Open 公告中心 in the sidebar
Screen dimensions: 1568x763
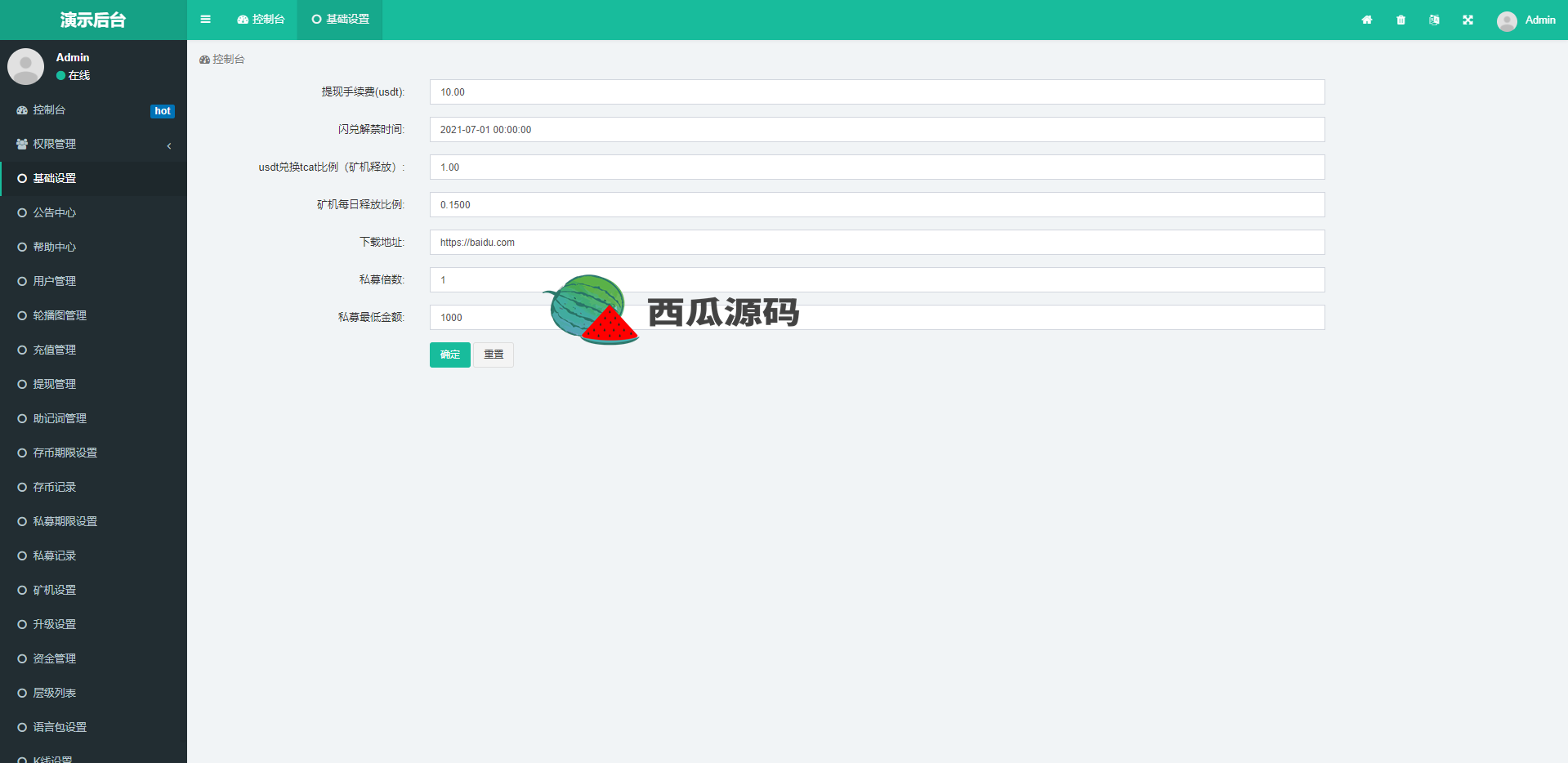coord(93,212)
